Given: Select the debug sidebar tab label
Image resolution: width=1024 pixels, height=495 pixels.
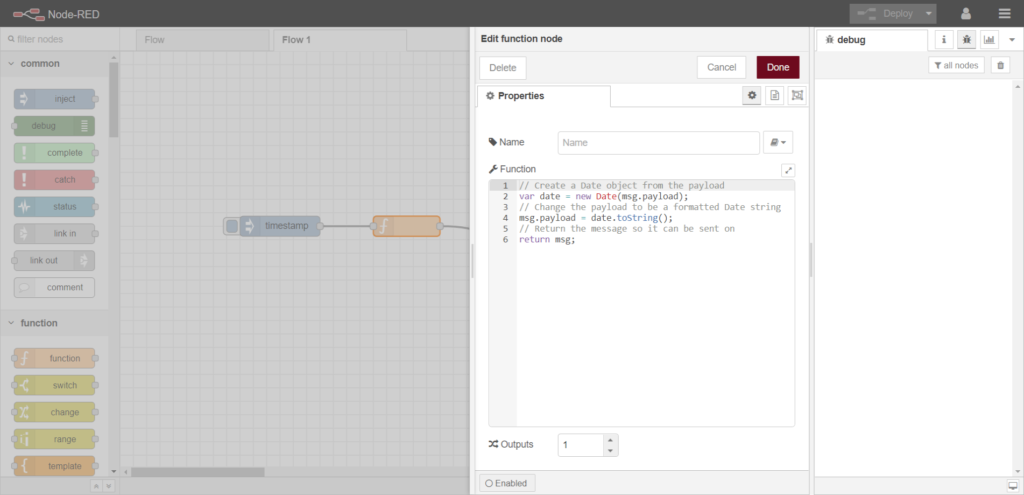Looking at the screenshot, I should click(x=872, y=40).
